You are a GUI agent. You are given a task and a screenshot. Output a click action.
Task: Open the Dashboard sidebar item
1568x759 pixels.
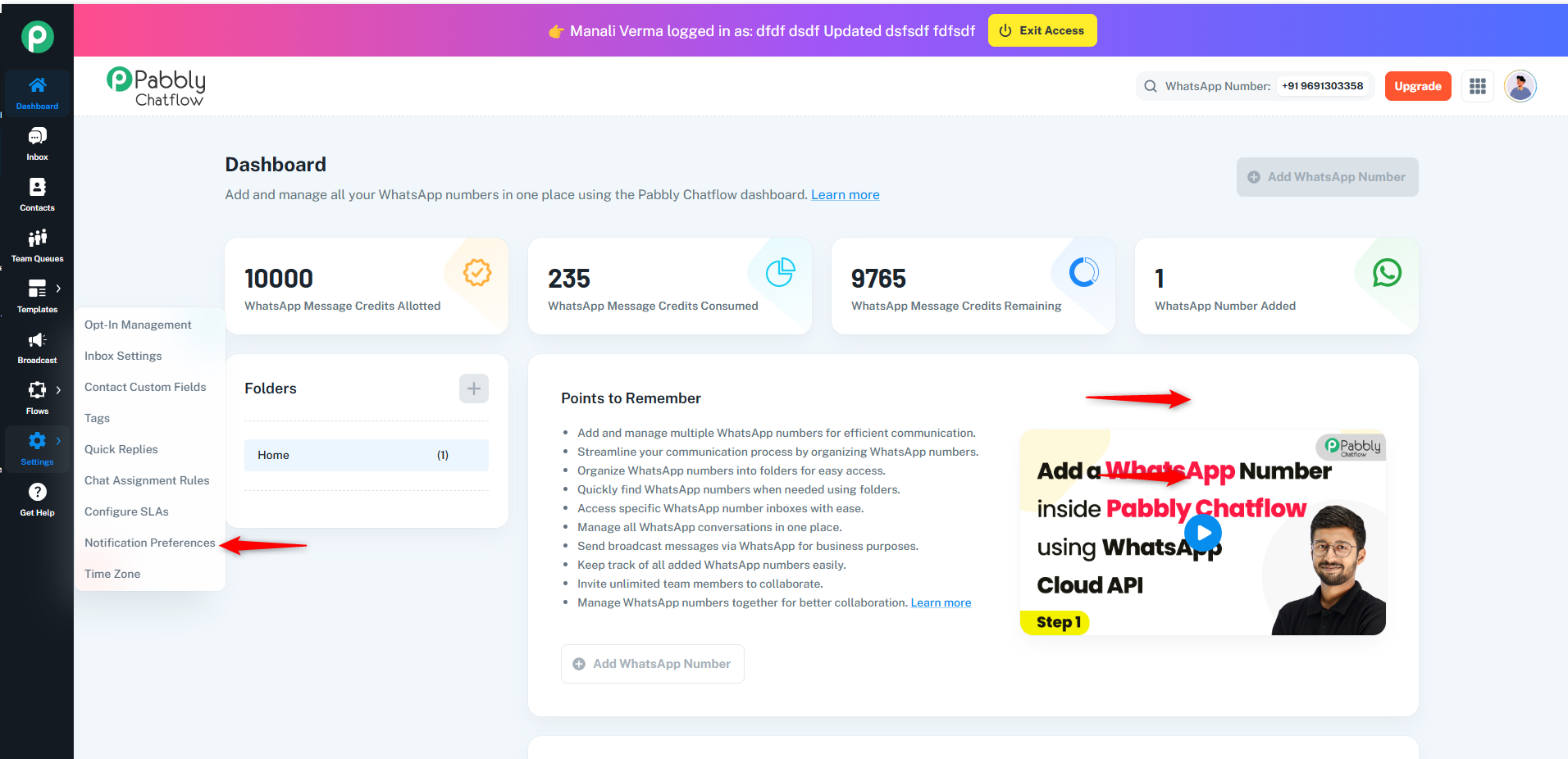(37, 93)
